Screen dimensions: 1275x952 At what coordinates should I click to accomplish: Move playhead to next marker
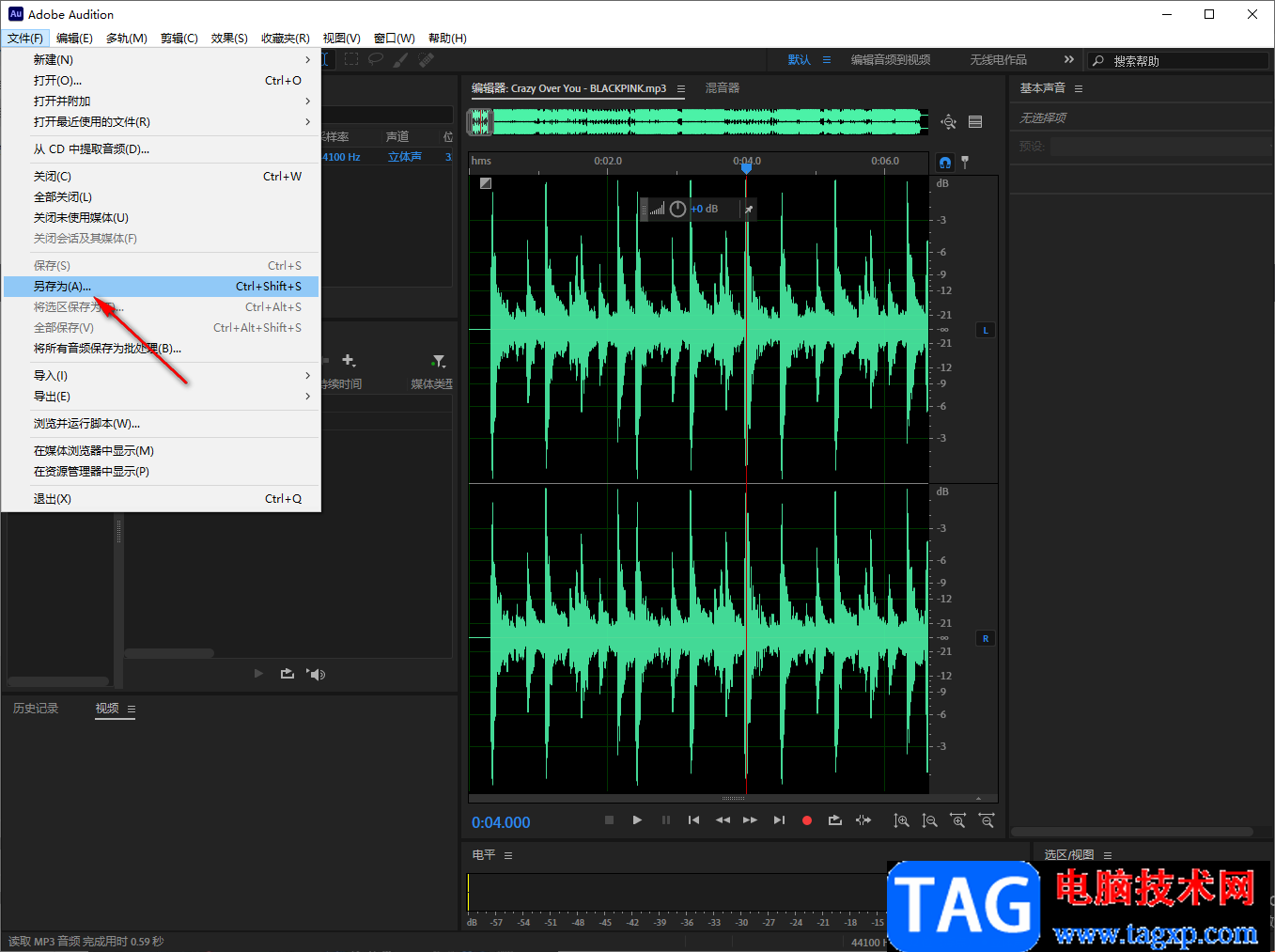pos(779,820)
